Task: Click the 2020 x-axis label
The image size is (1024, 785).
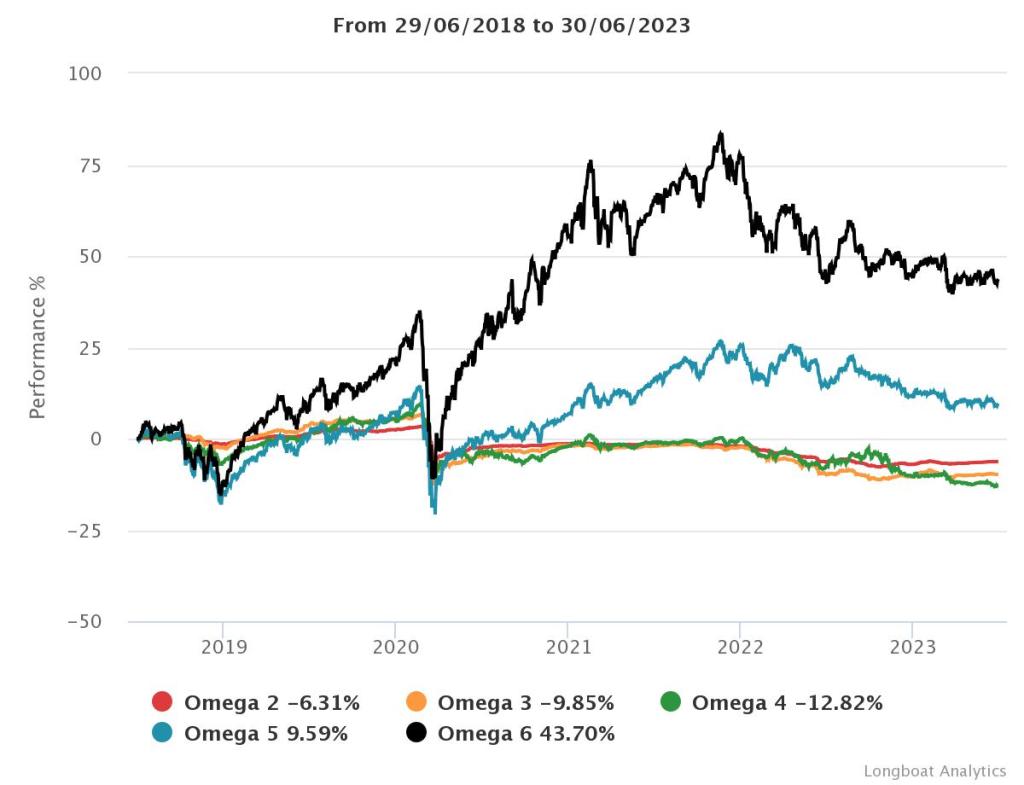Action: click(x=394, y=646)
